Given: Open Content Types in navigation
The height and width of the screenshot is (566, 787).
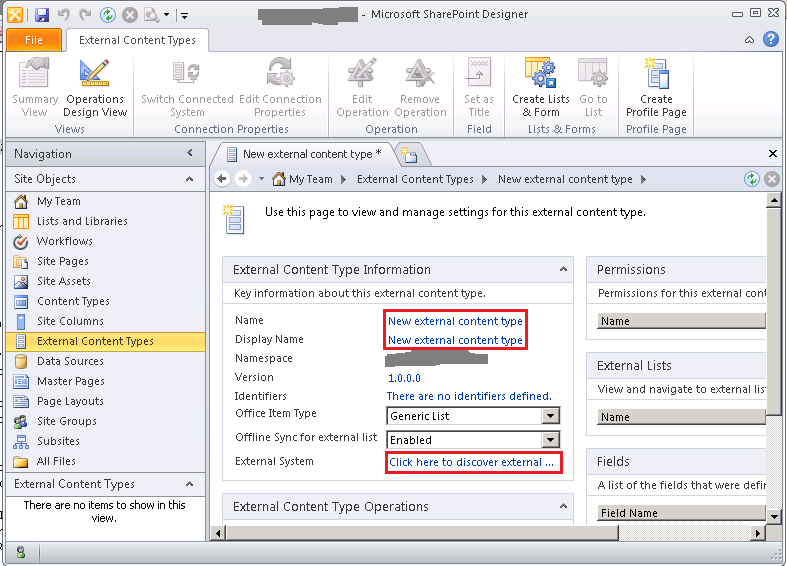Looking at the screenshot, I should (x=73, y=302).
